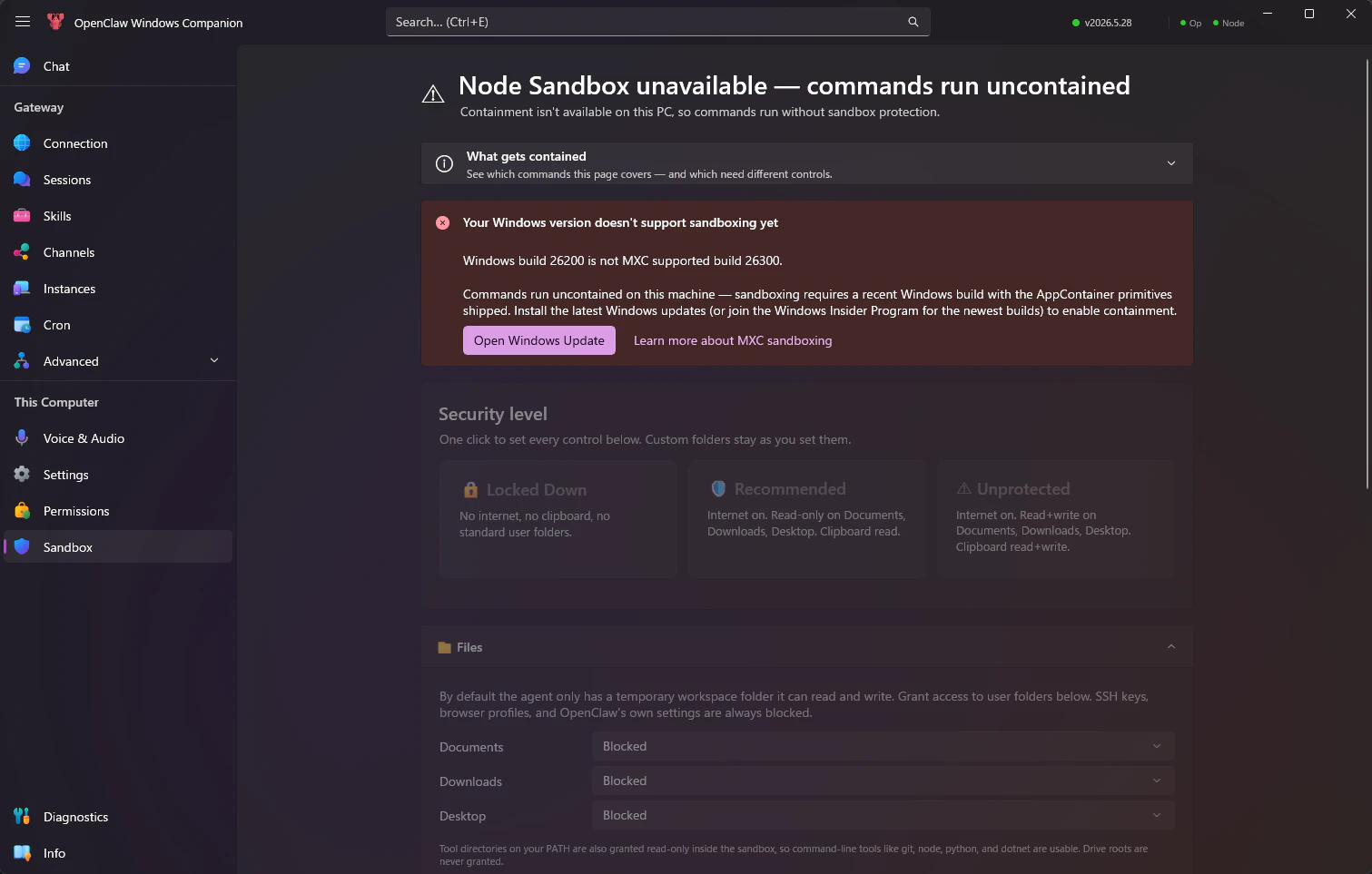Screen dimensions: 1372x874
Task: Click the Cron sidebar label
Action: pos(57,325)
